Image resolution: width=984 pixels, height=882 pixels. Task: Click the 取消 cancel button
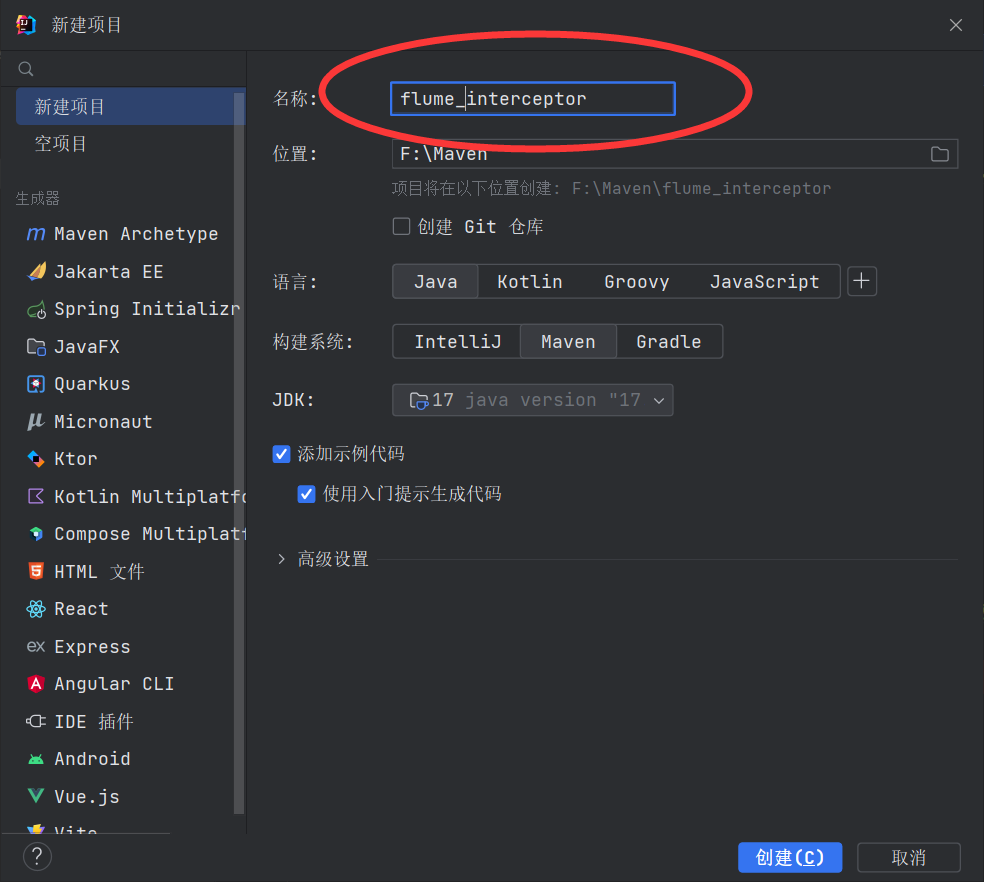pos(909,858)
